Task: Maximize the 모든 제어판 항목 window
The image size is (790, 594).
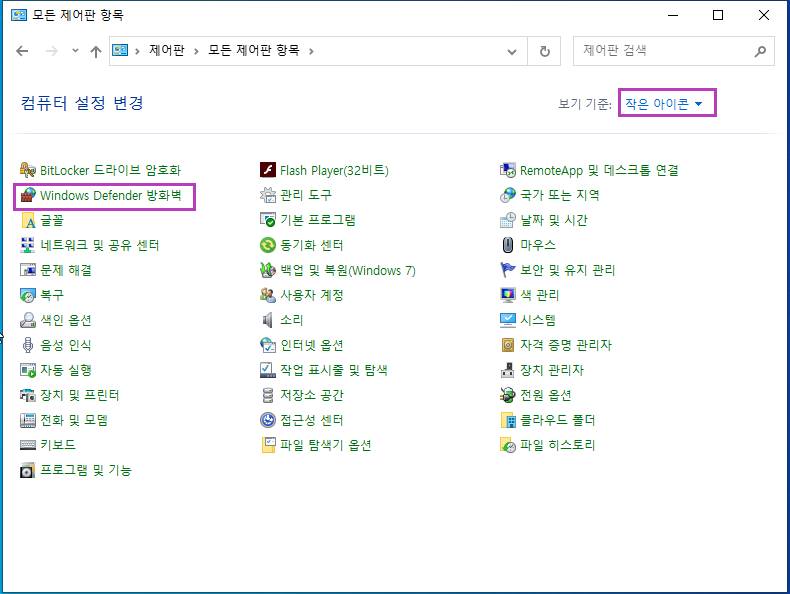Action: pos(718,15)
